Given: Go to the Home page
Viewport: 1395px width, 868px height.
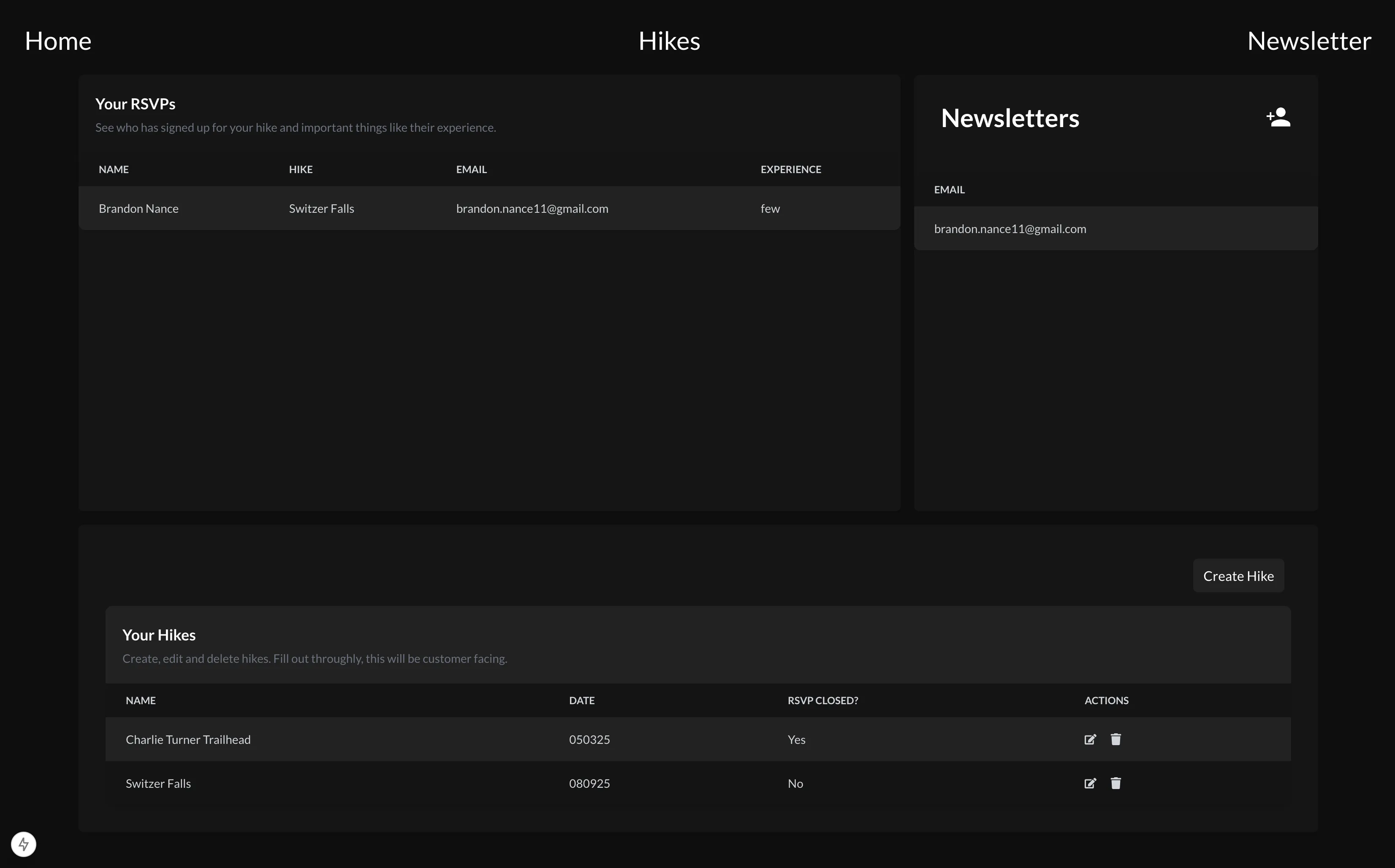Looking at the screenshot, I should [58, 41].
